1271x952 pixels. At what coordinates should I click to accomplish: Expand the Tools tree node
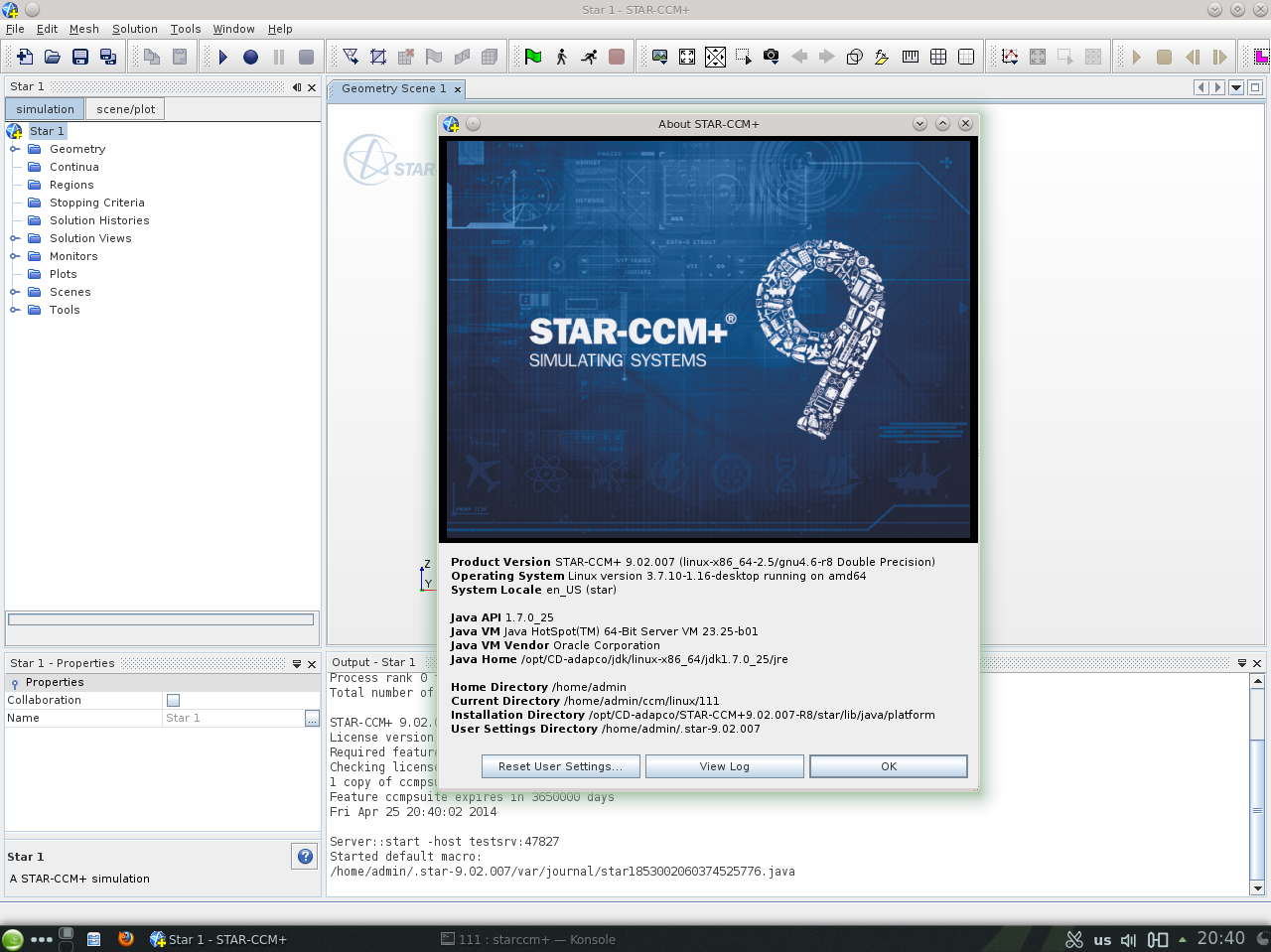[15, 310]
